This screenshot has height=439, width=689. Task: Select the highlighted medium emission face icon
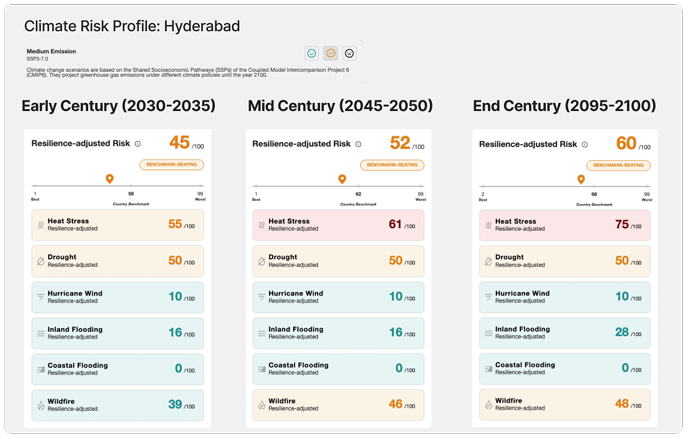[x=330, y=53]
